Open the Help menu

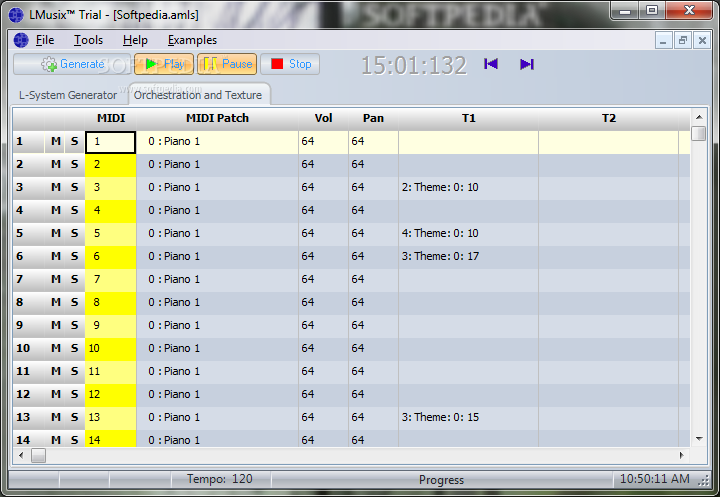(135, 40)
